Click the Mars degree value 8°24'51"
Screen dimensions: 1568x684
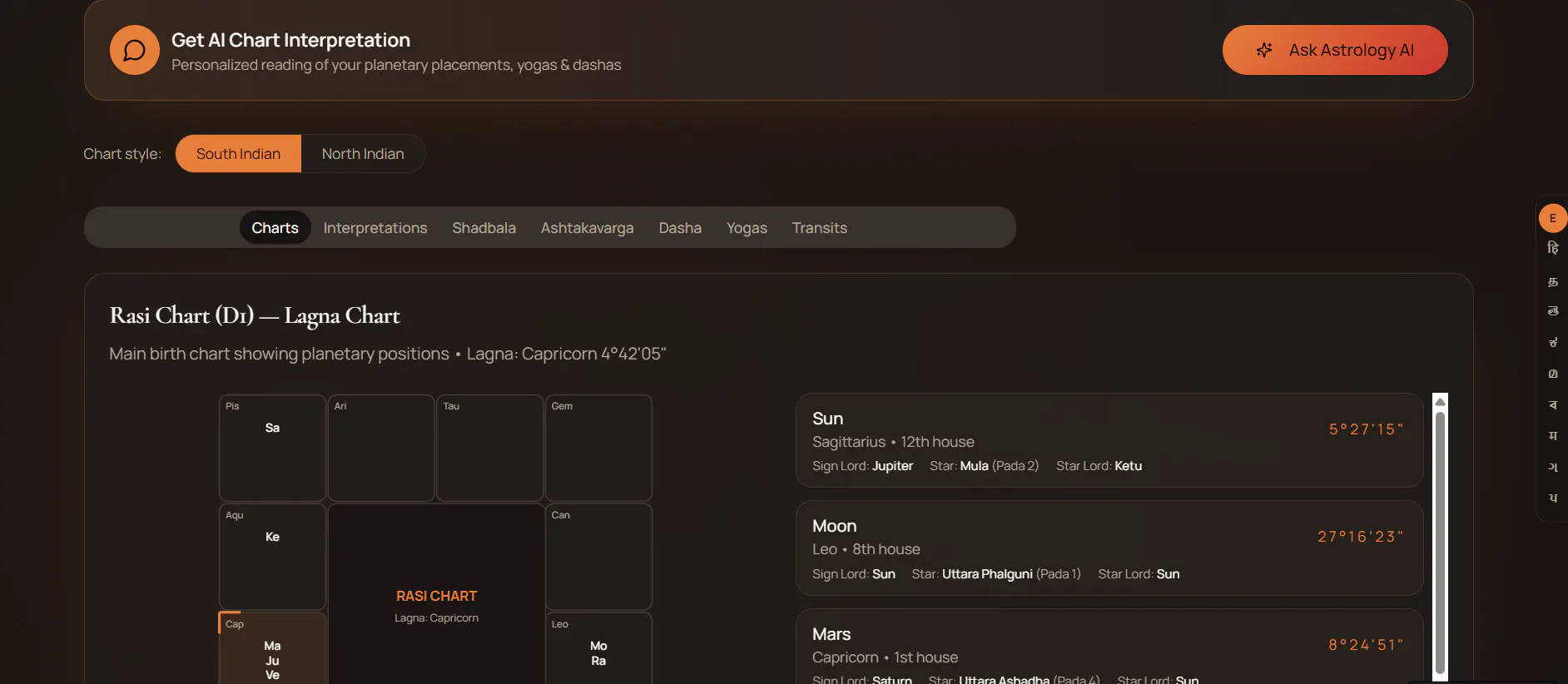(x=1366, y=645)
